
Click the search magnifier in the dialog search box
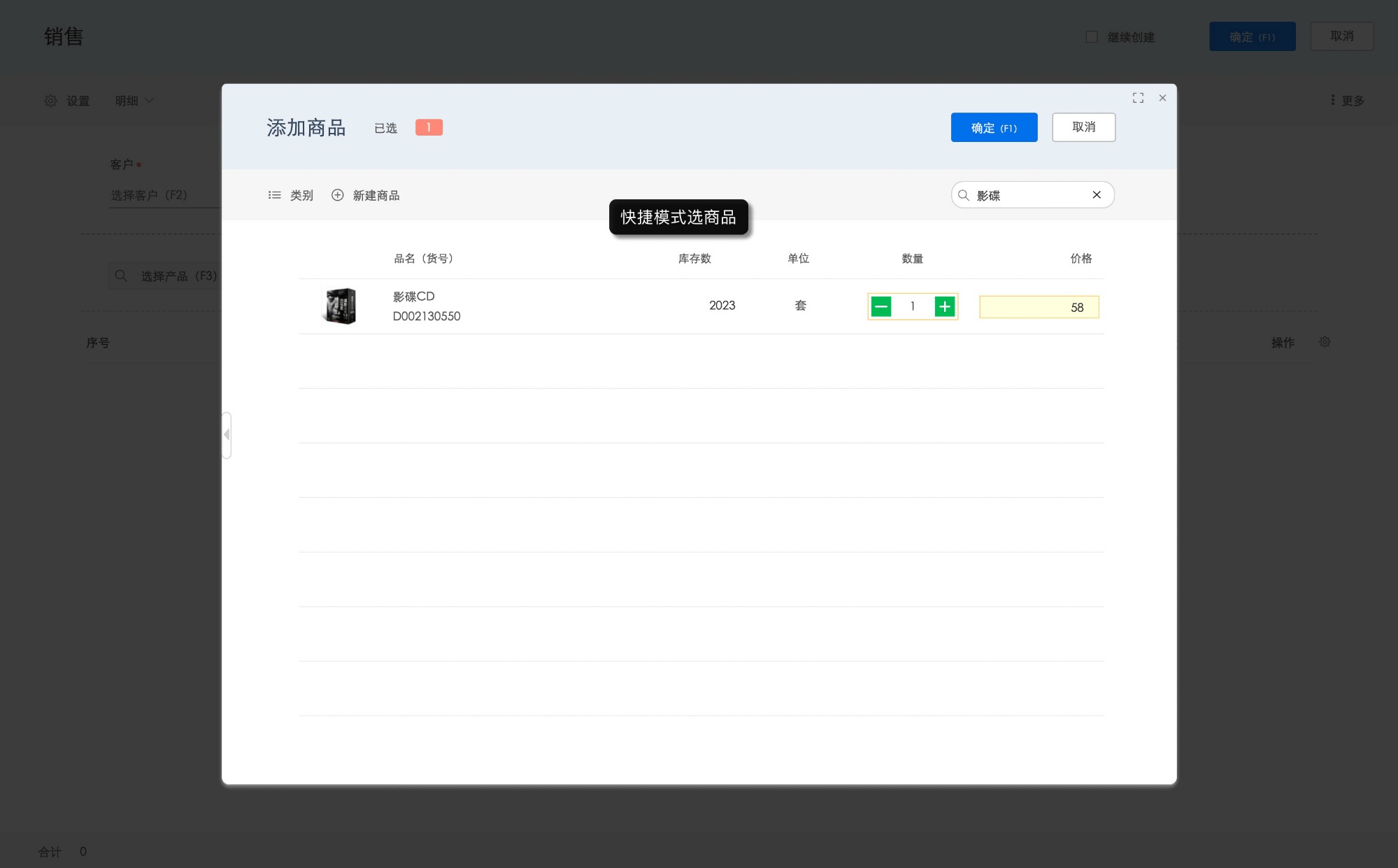point(963,194)
